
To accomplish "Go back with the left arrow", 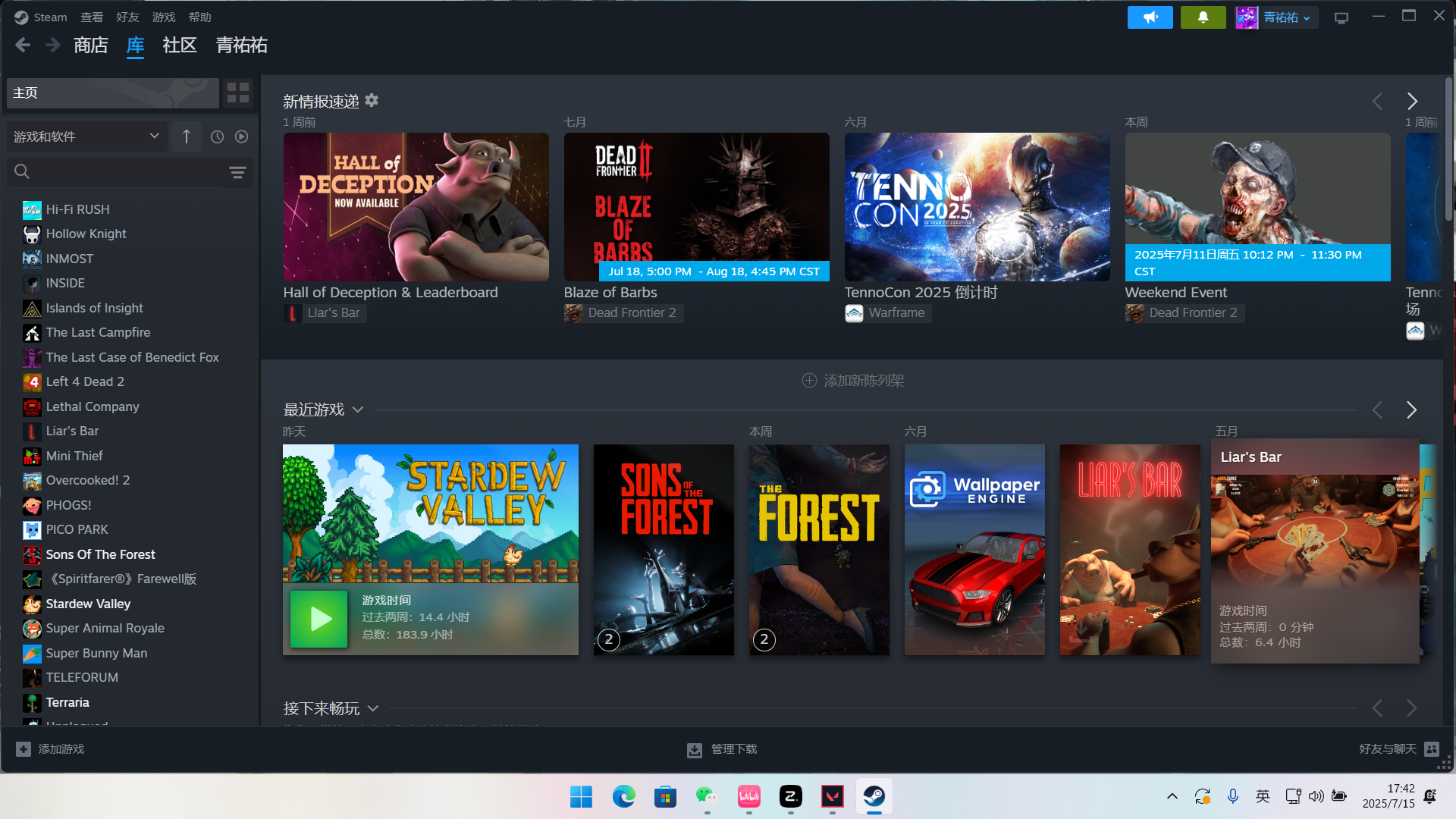I will (23, 45).
